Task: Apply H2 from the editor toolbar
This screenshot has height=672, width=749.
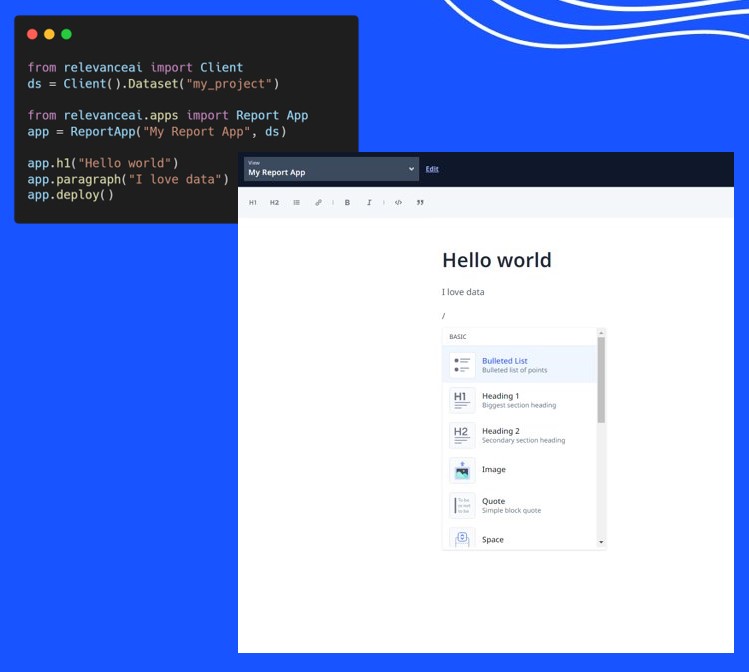Action: 274,203
